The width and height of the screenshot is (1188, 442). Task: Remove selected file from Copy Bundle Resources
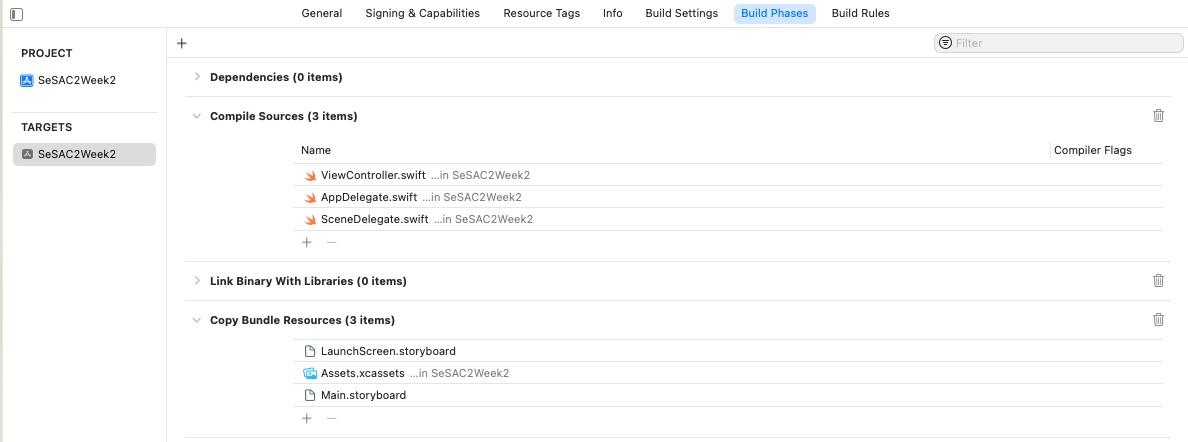point(331,418)
